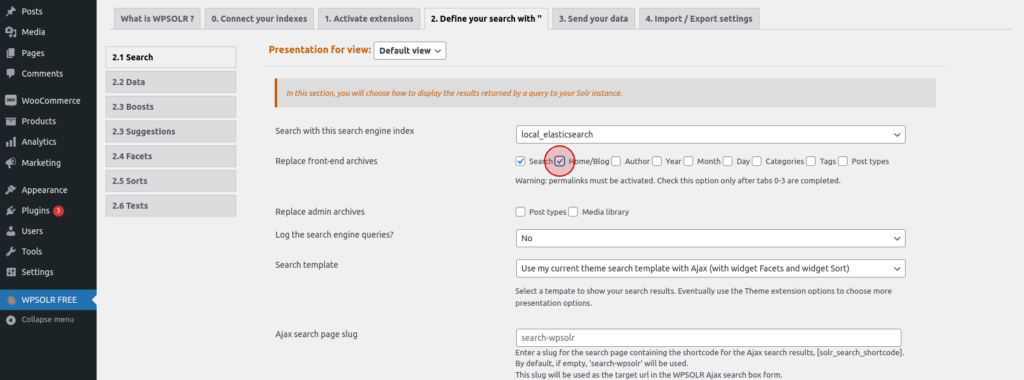Click the Pages icon in sidebar
The height and width of the screenshot is (380, 1024).
point(10,53)
